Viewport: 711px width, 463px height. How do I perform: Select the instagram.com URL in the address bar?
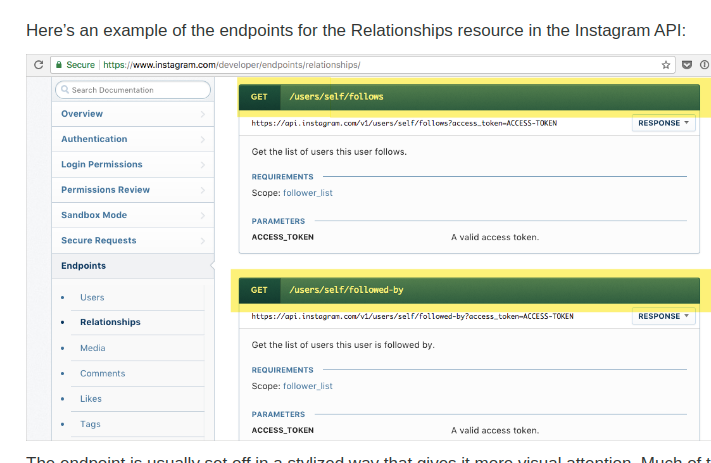click(232, 65)
